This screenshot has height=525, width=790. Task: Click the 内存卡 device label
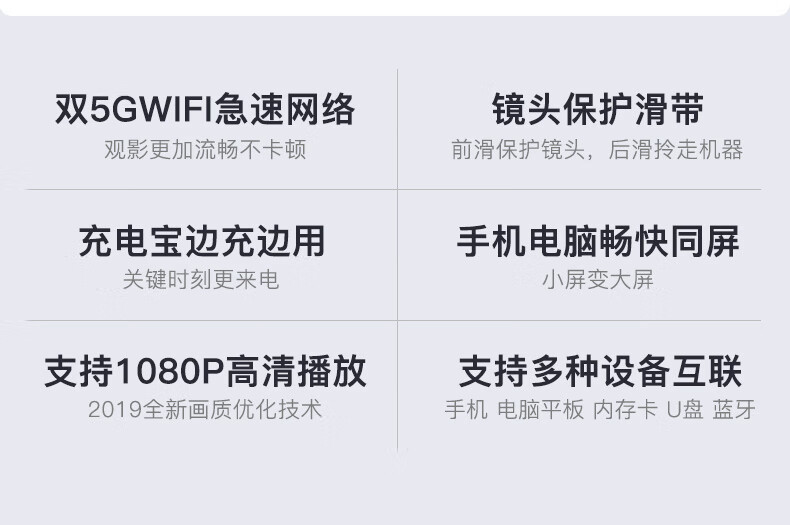point(625,410)
